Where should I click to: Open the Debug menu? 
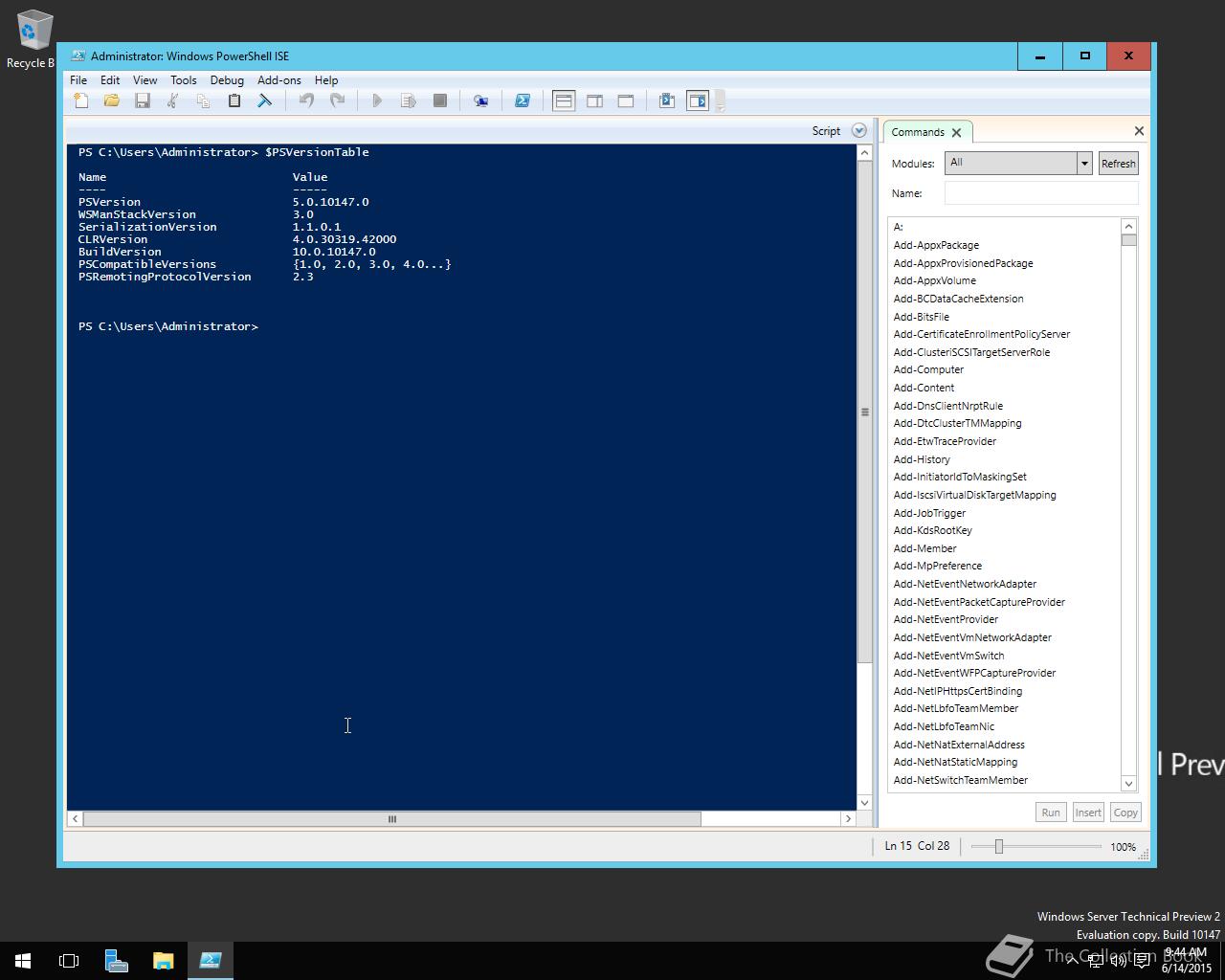tap(227, 80)
